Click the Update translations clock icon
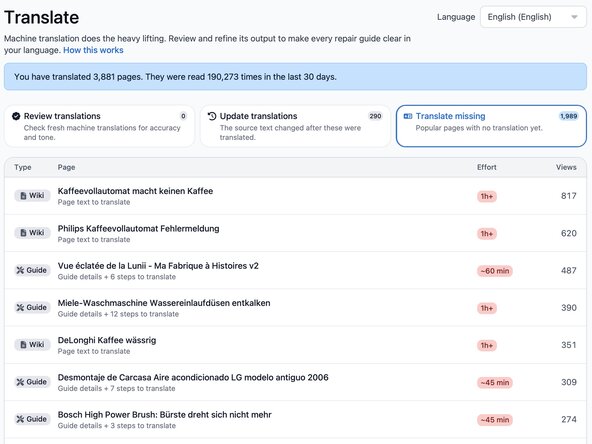Image resolution: width=592 pixels, height=444 pixels. pyautogui.click(x=212, y=116)
